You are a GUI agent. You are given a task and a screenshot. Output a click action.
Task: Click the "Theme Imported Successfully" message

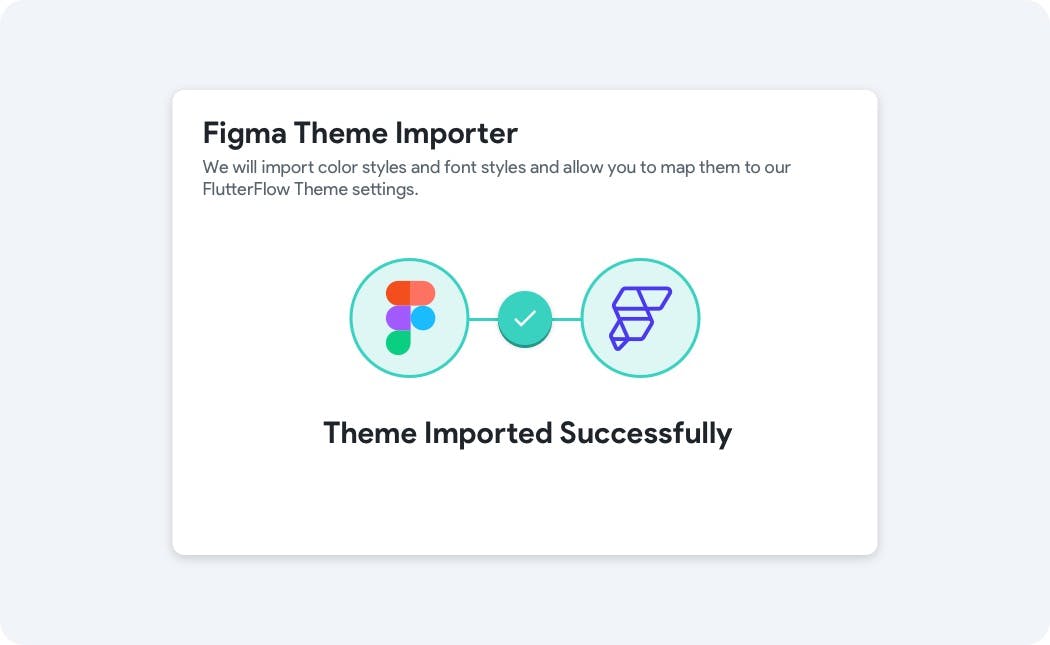(x=527, y=433)
